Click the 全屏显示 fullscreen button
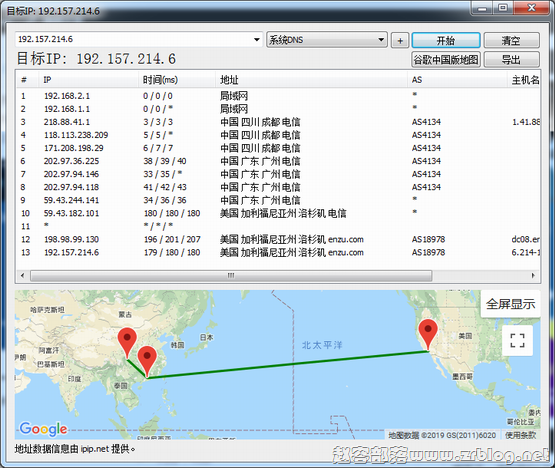The height and width of the screenshot is (468, 555). point(510,304)
